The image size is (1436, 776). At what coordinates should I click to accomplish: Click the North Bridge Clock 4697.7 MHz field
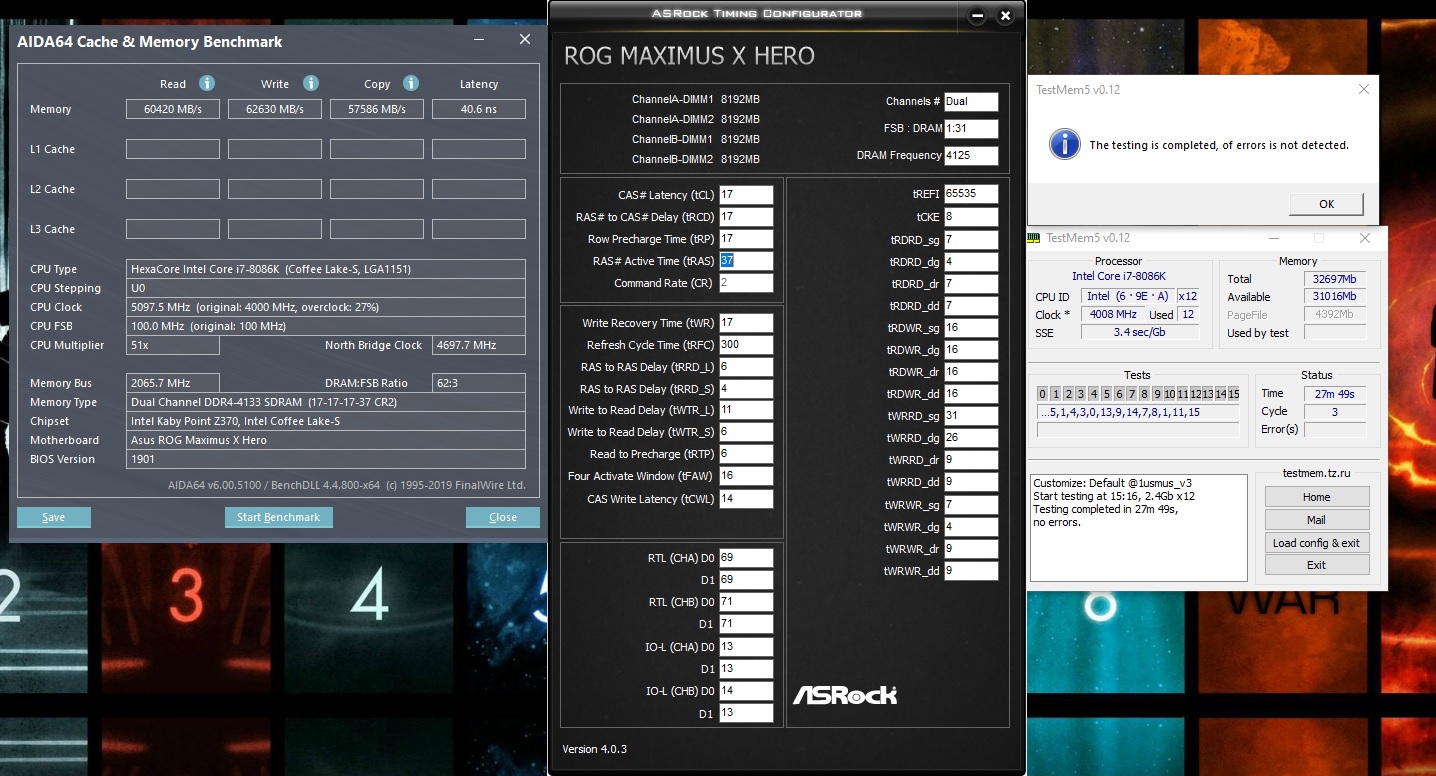click(x=479, y=345)
